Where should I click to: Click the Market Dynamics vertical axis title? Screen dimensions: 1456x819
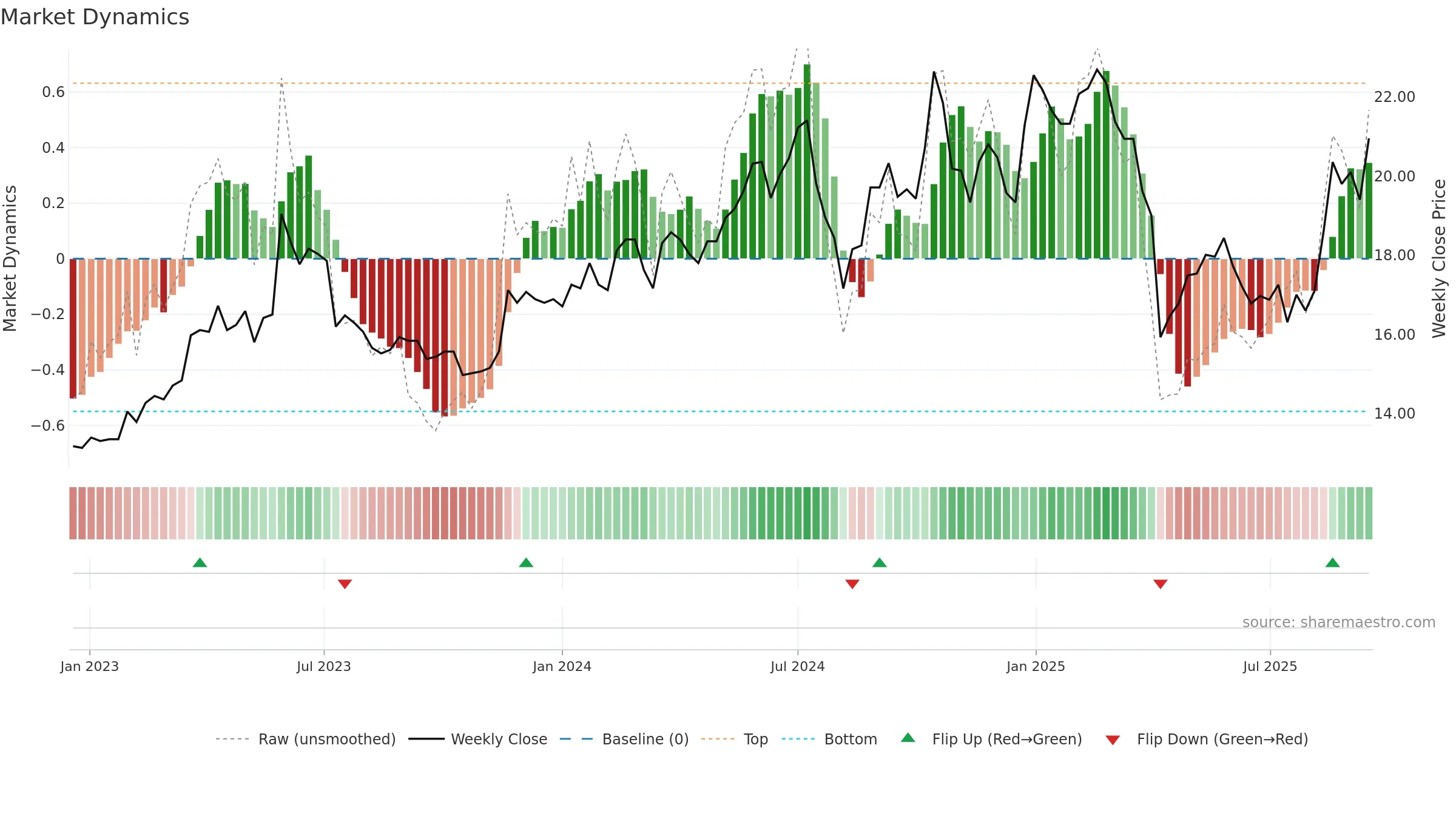tap(10, 258)
